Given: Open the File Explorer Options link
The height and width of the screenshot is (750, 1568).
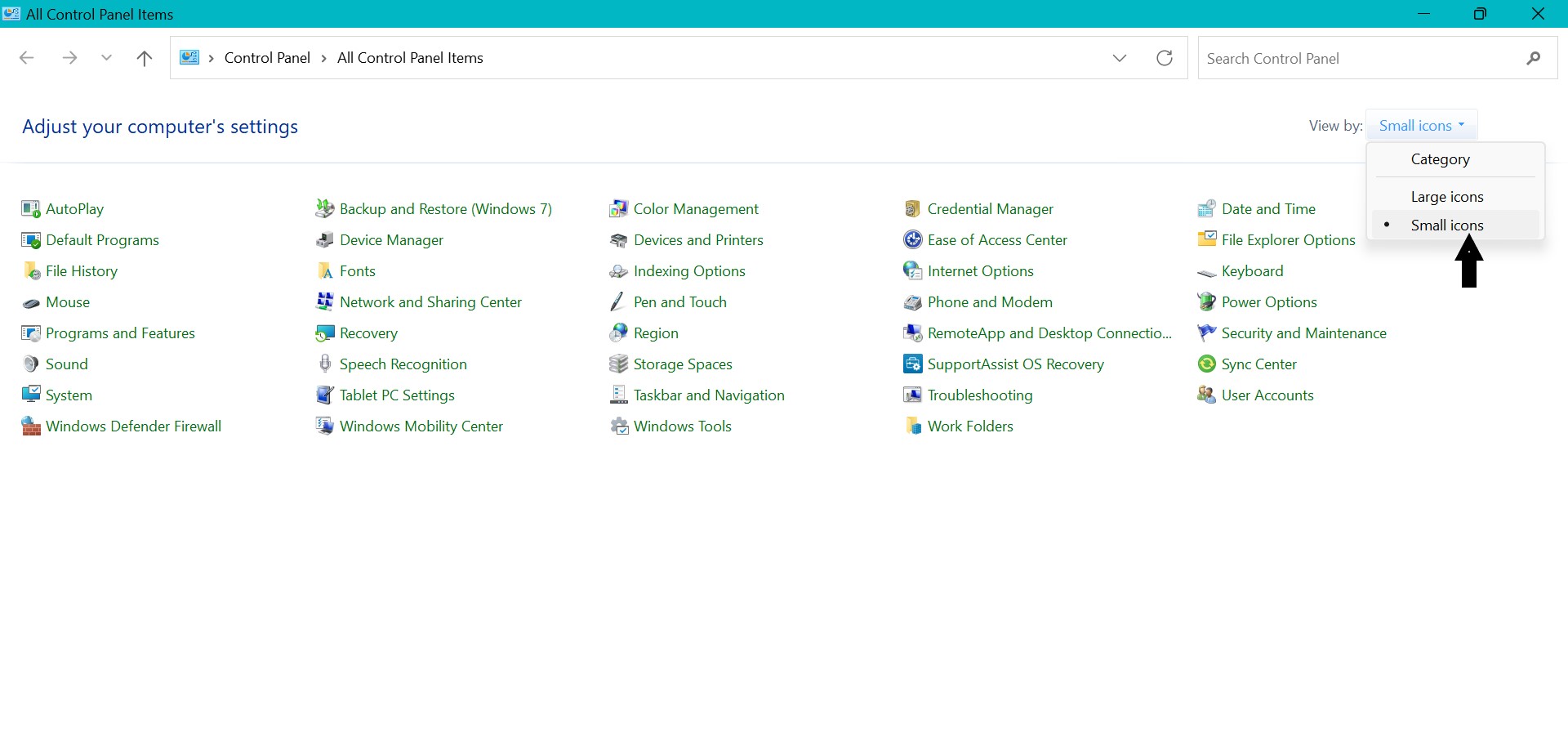Looking at the screenshot, I should [x=1289, y=240].
